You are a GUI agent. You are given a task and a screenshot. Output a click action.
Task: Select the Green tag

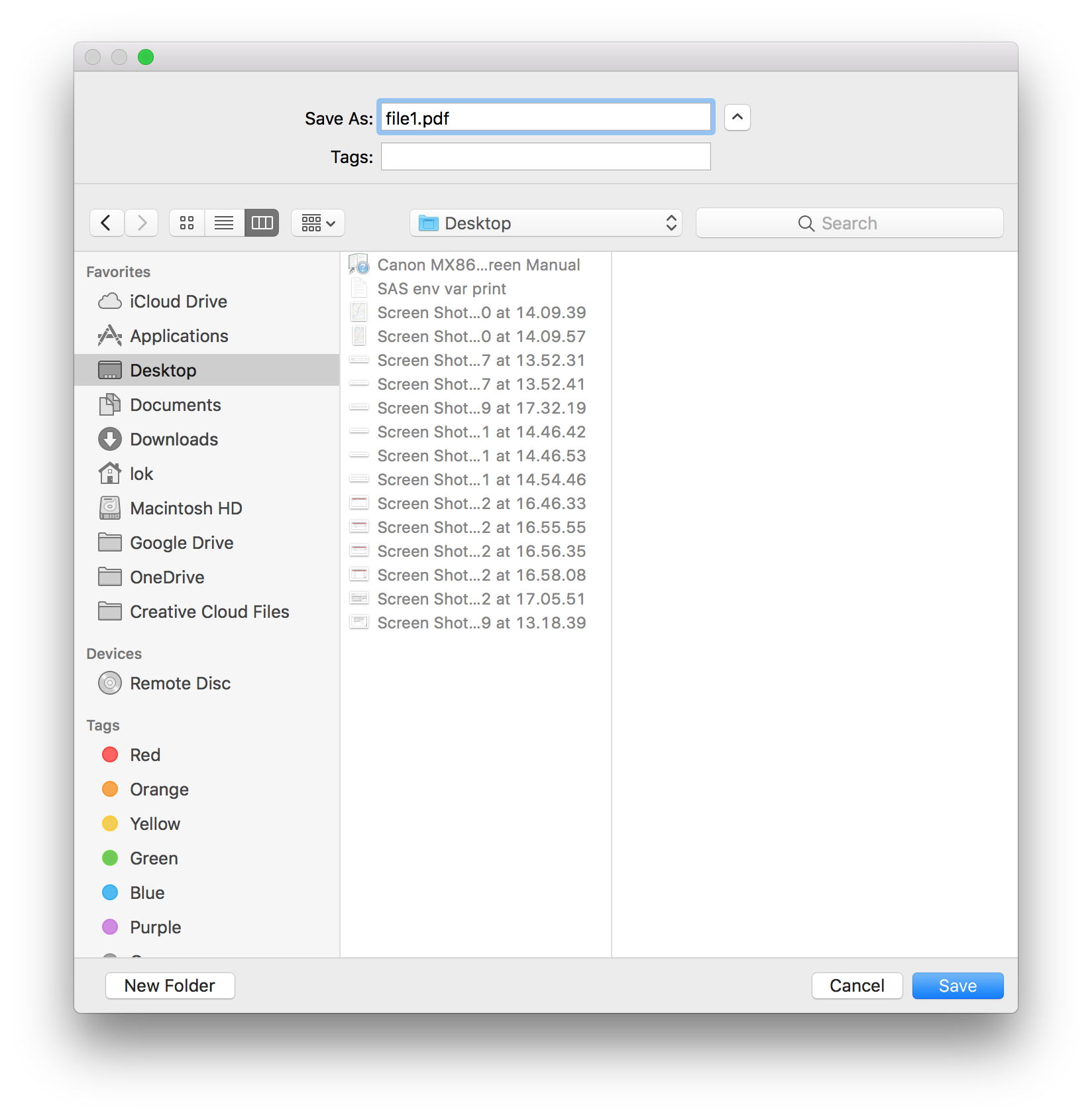click(207, 858)
